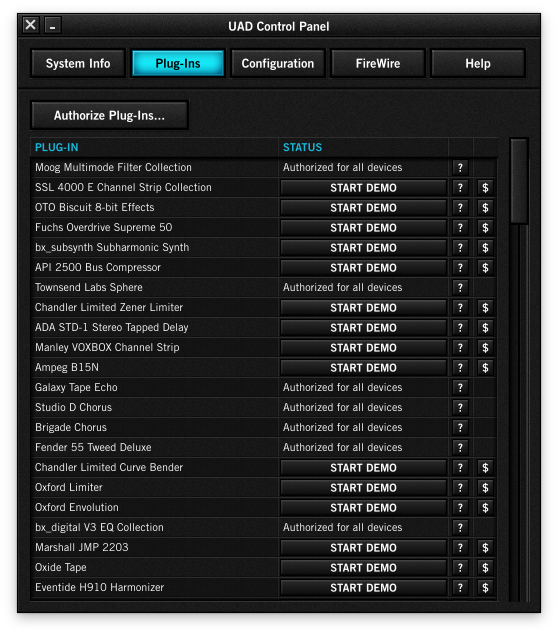558x634 pixels.
Task: Click the plug-in list scrollbar thumb
Action: [519, 181]
